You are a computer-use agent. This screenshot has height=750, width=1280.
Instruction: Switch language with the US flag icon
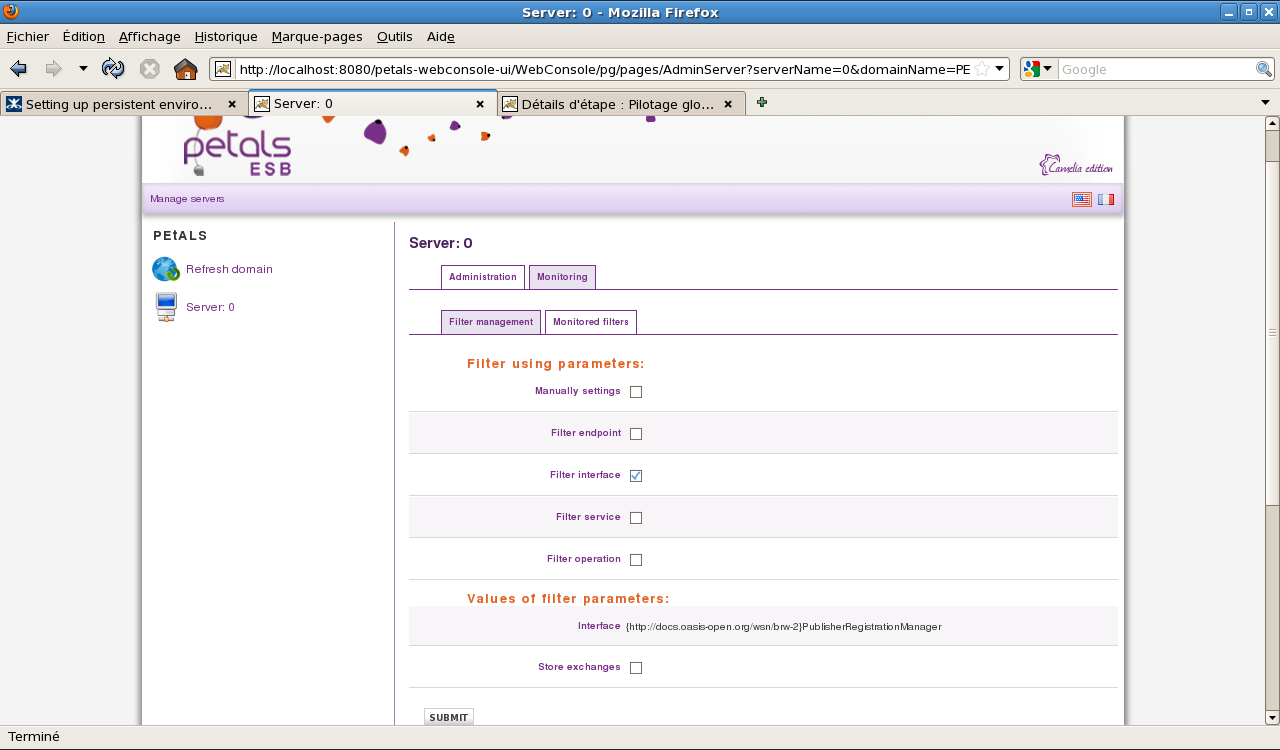tap(1081, 199)
